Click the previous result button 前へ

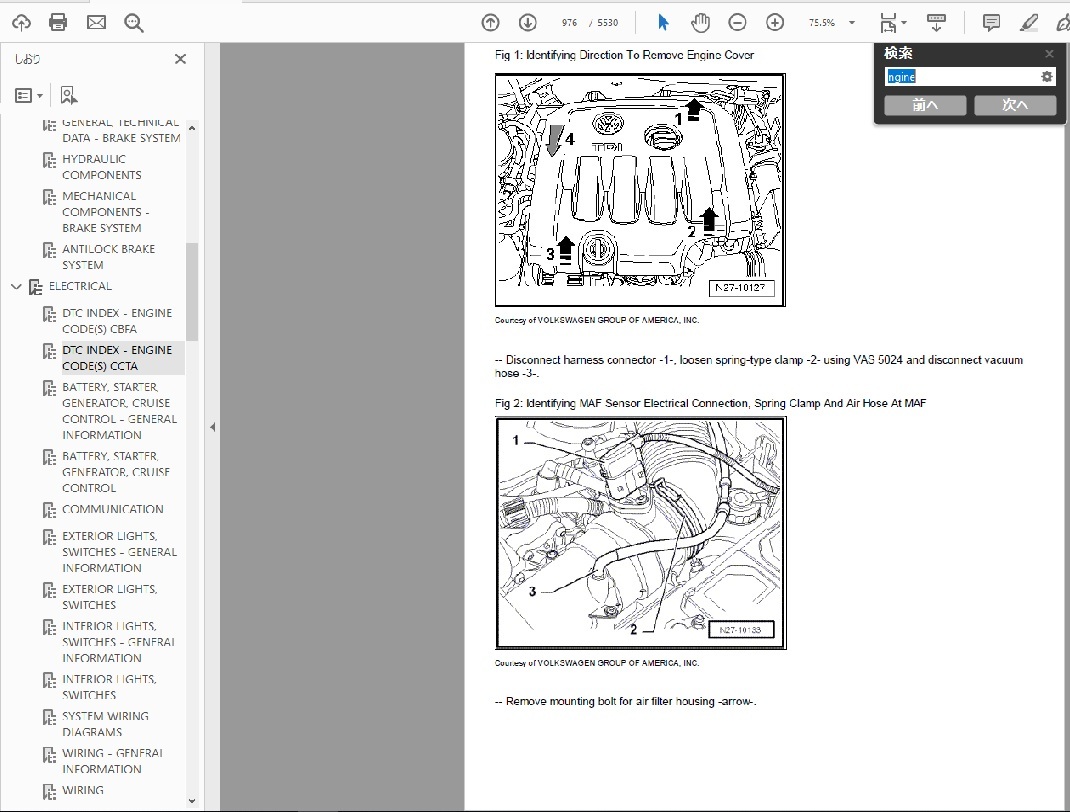[925, 105]
